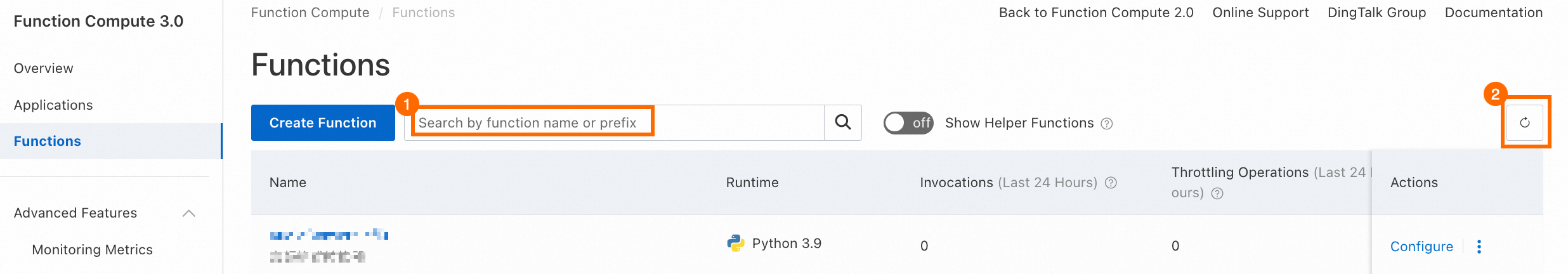Go to Applications in the sidebar
Viewport: 1568px width, 274px height.
coord(53,105)
